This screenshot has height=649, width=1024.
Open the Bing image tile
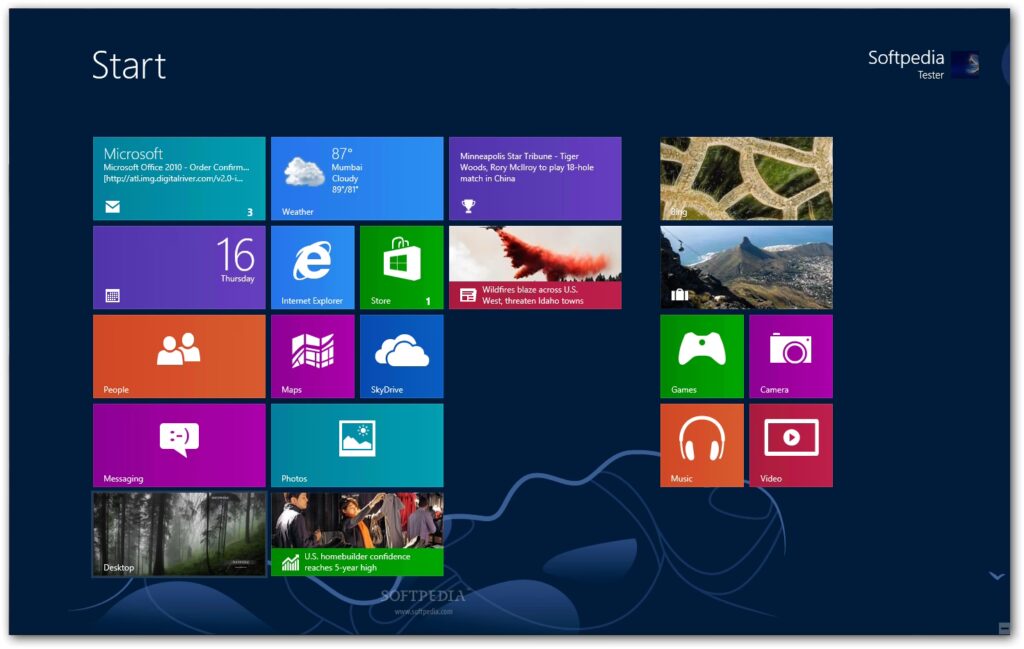tap(746, 178)
